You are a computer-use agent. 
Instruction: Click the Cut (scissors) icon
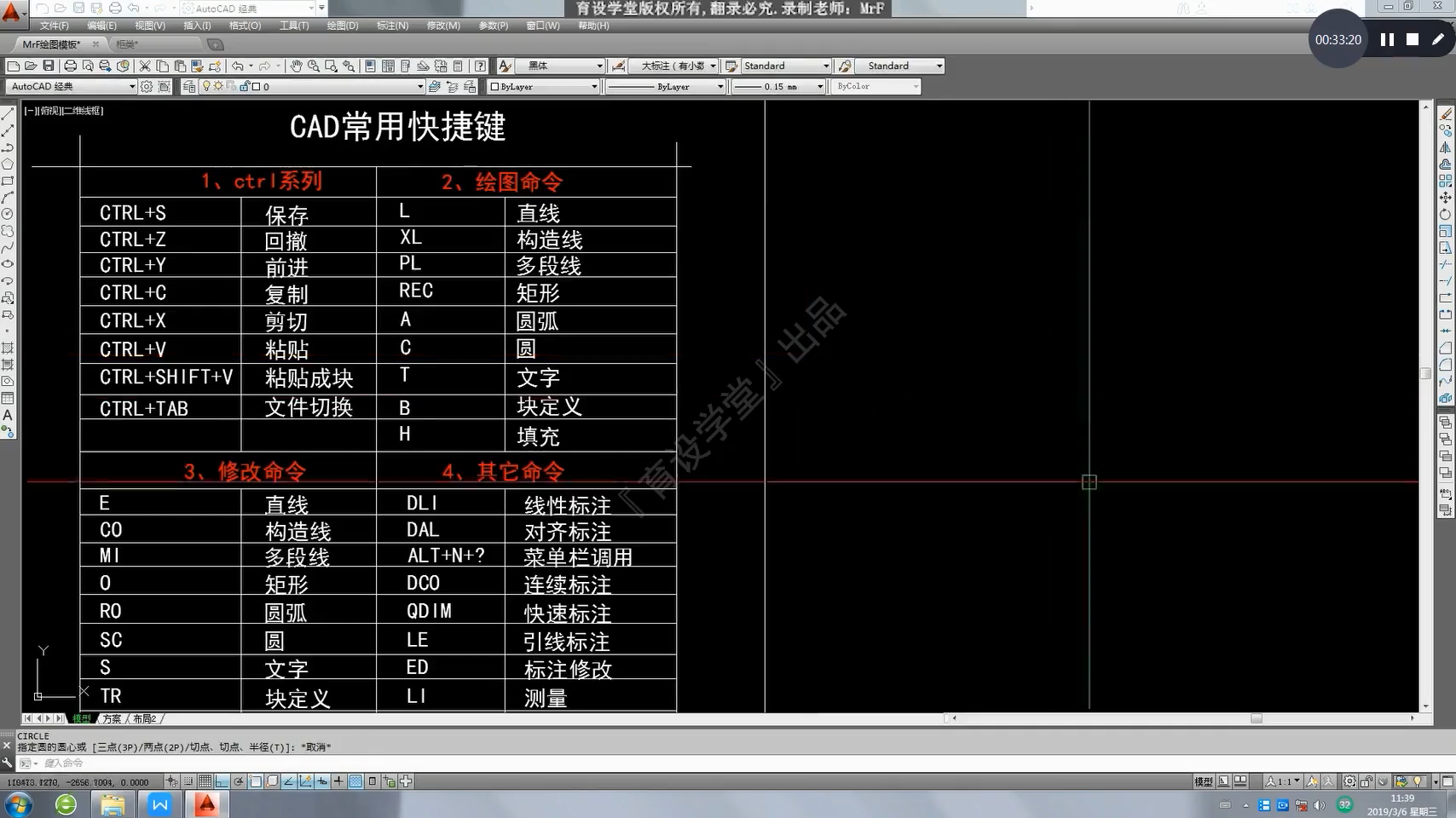145,66
